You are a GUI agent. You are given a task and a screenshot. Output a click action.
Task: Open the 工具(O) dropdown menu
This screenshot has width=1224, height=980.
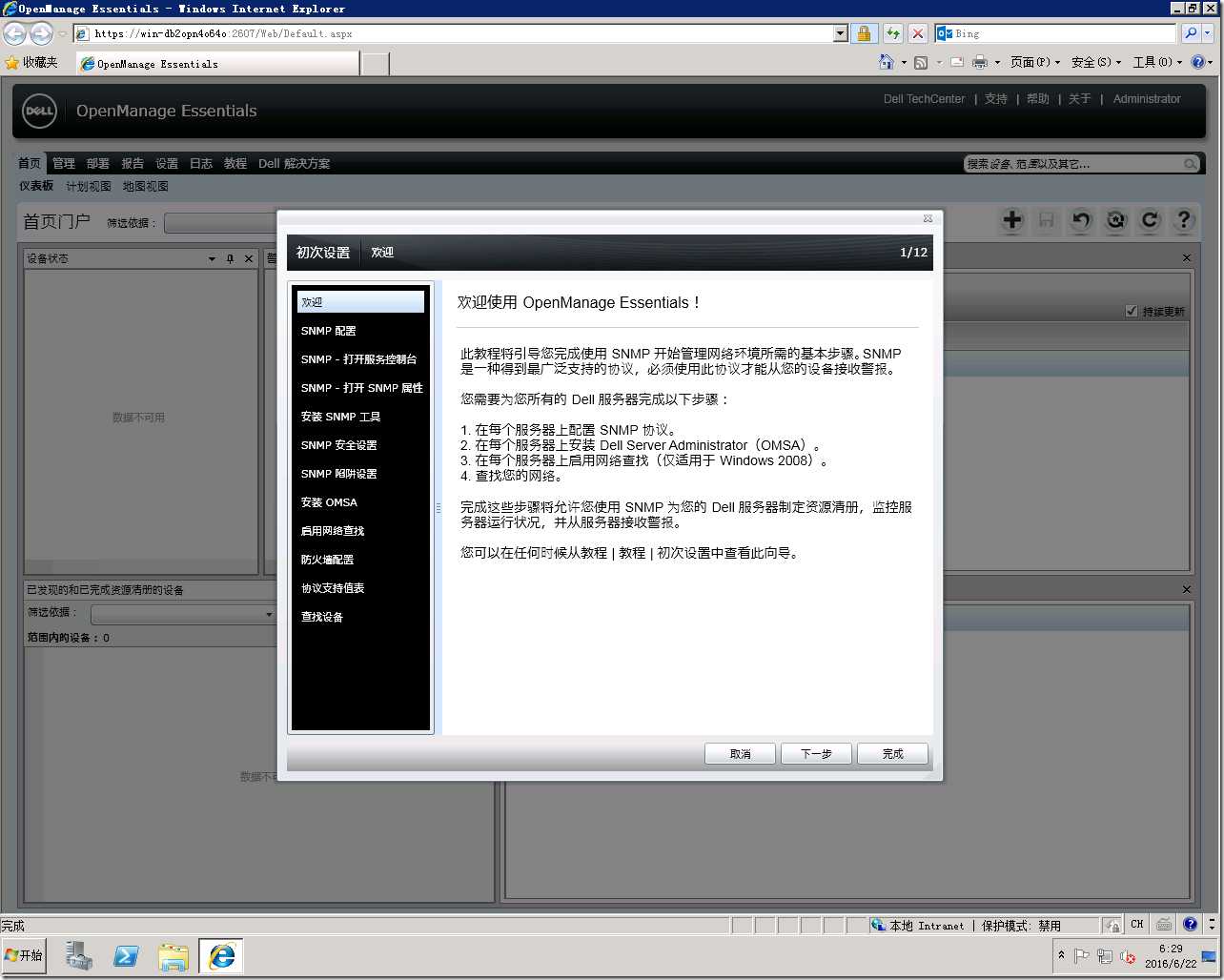(1157, 62)
